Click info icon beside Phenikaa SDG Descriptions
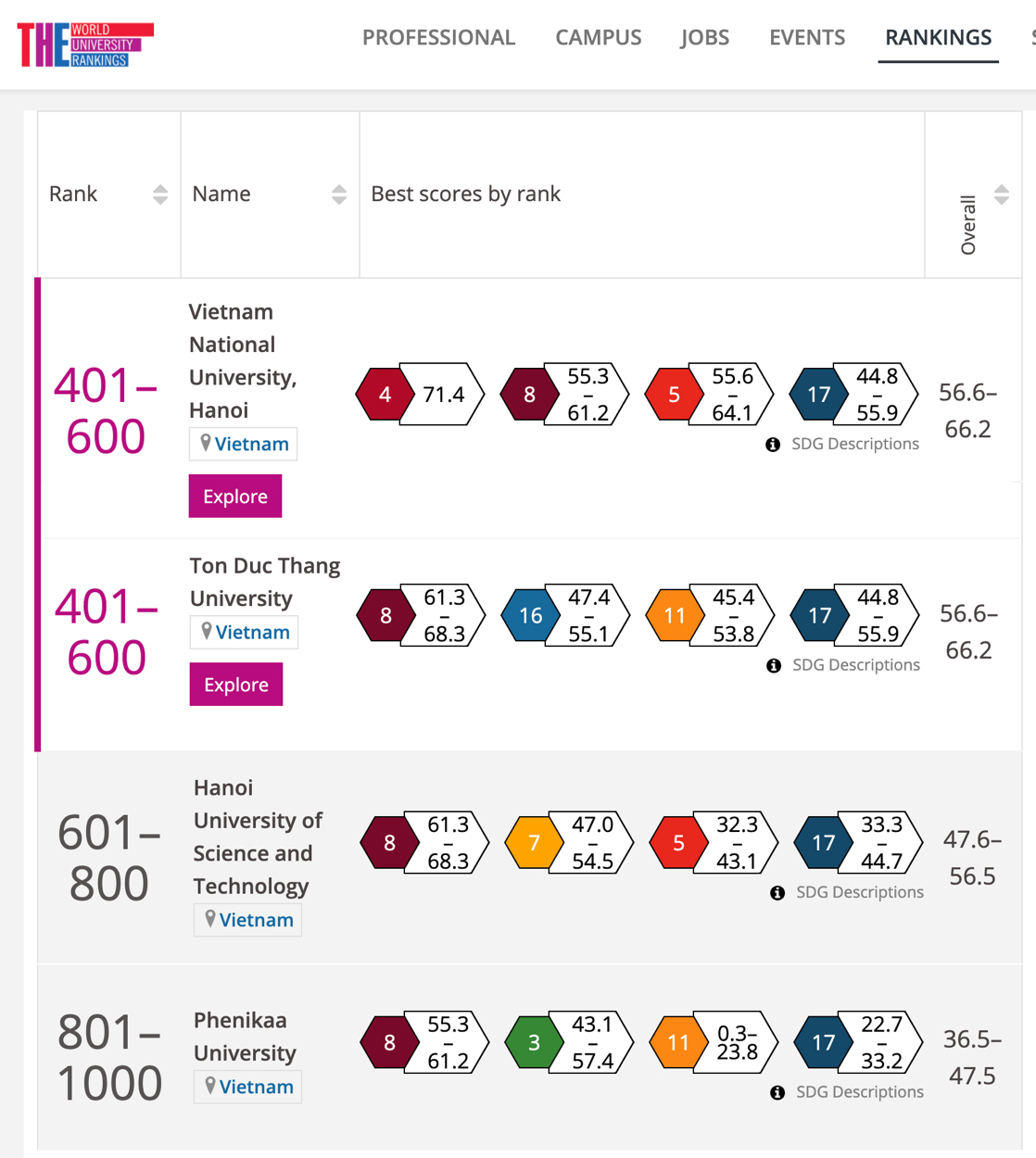The height and width of the screenshot is (1158, 1036). (777, 1093)
